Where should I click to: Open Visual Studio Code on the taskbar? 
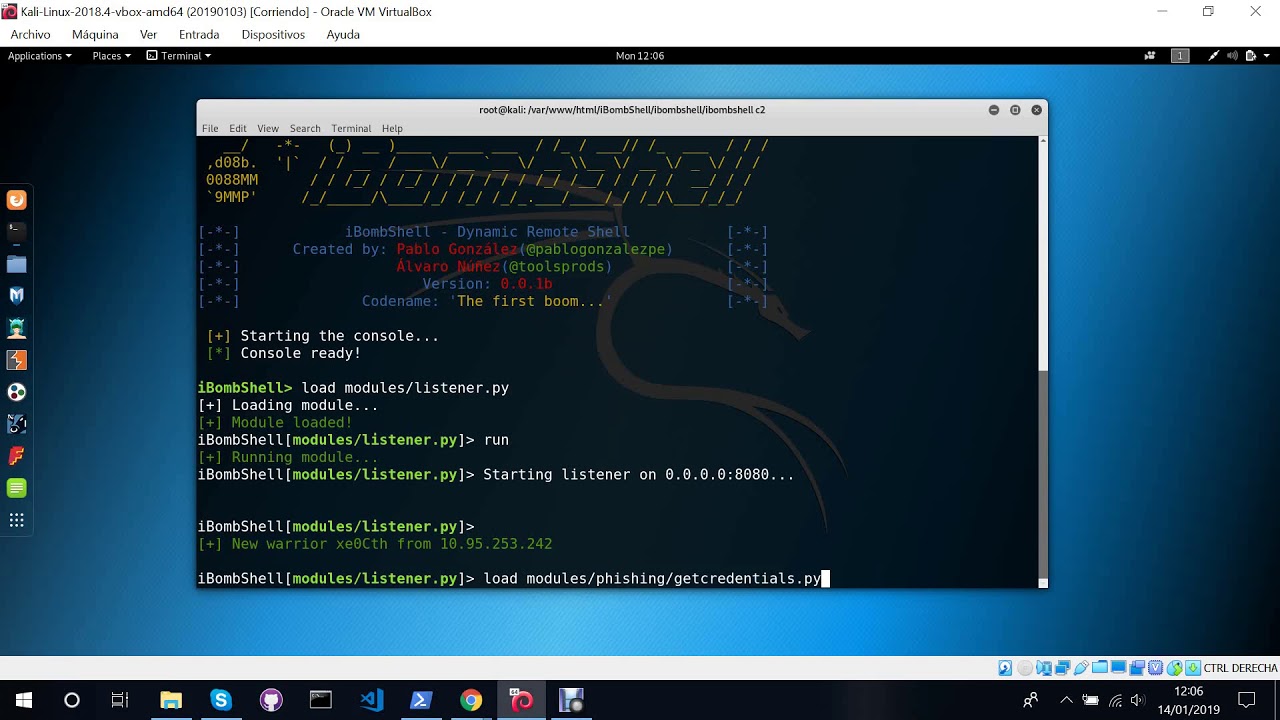[x=371, y=700]
